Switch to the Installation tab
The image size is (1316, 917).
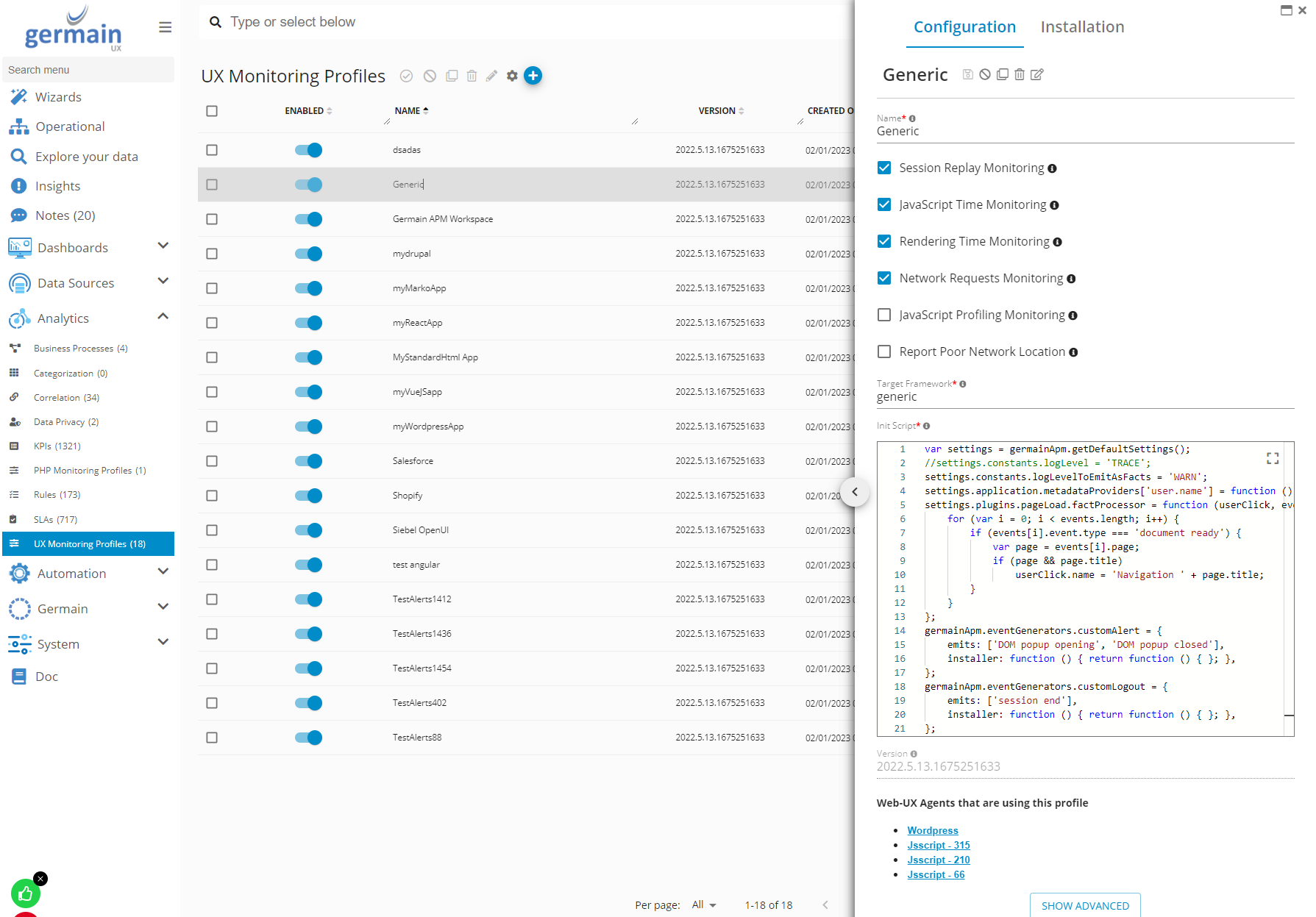coord(1082,27)
